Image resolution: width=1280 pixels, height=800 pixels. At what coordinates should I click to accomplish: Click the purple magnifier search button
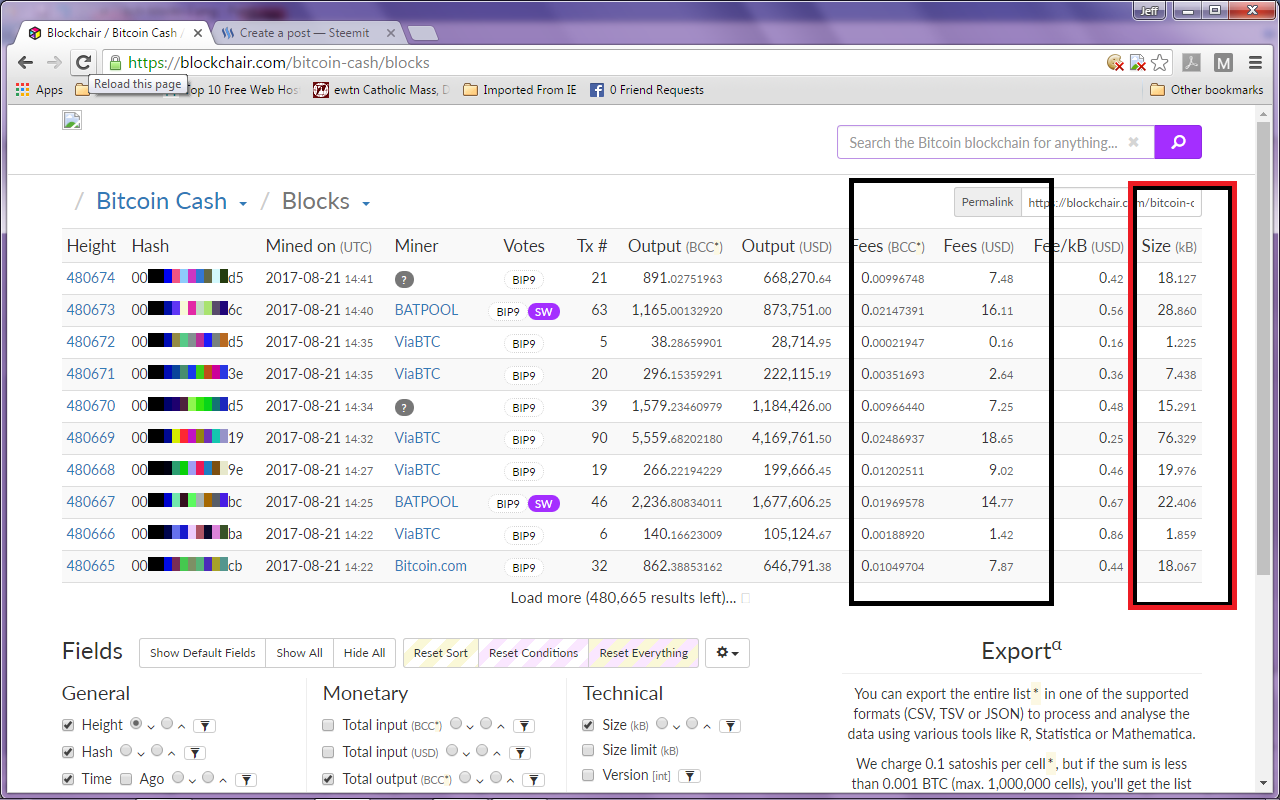coord(1178,142)
